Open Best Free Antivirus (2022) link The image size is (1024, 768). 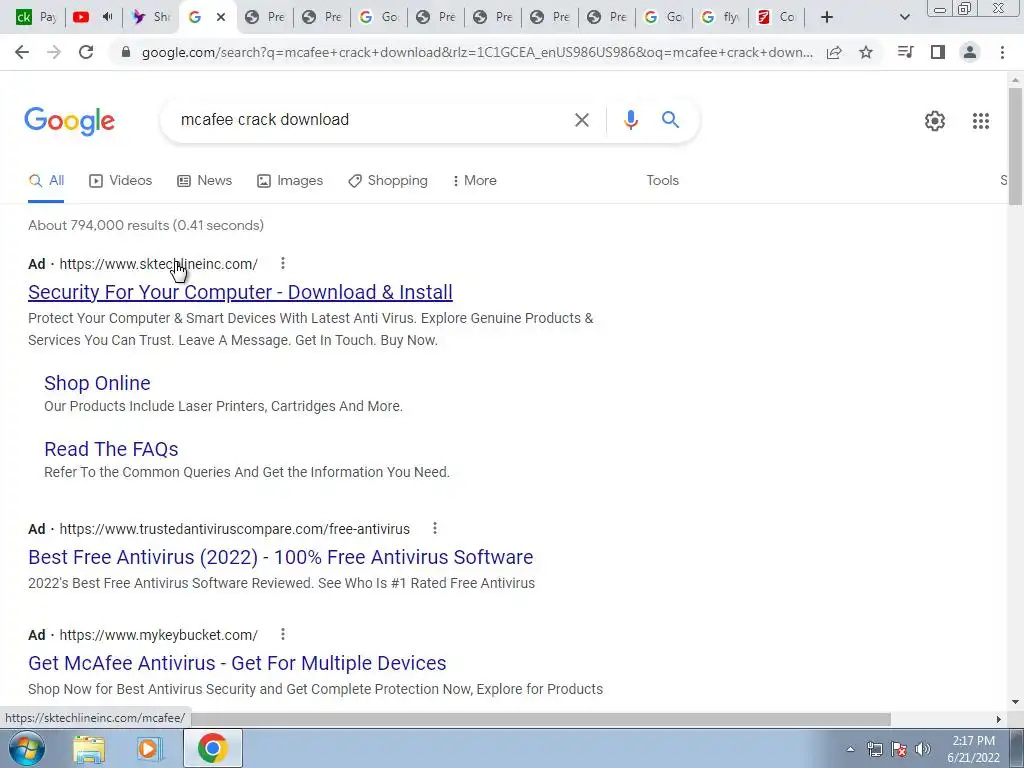tap(281, 557)
